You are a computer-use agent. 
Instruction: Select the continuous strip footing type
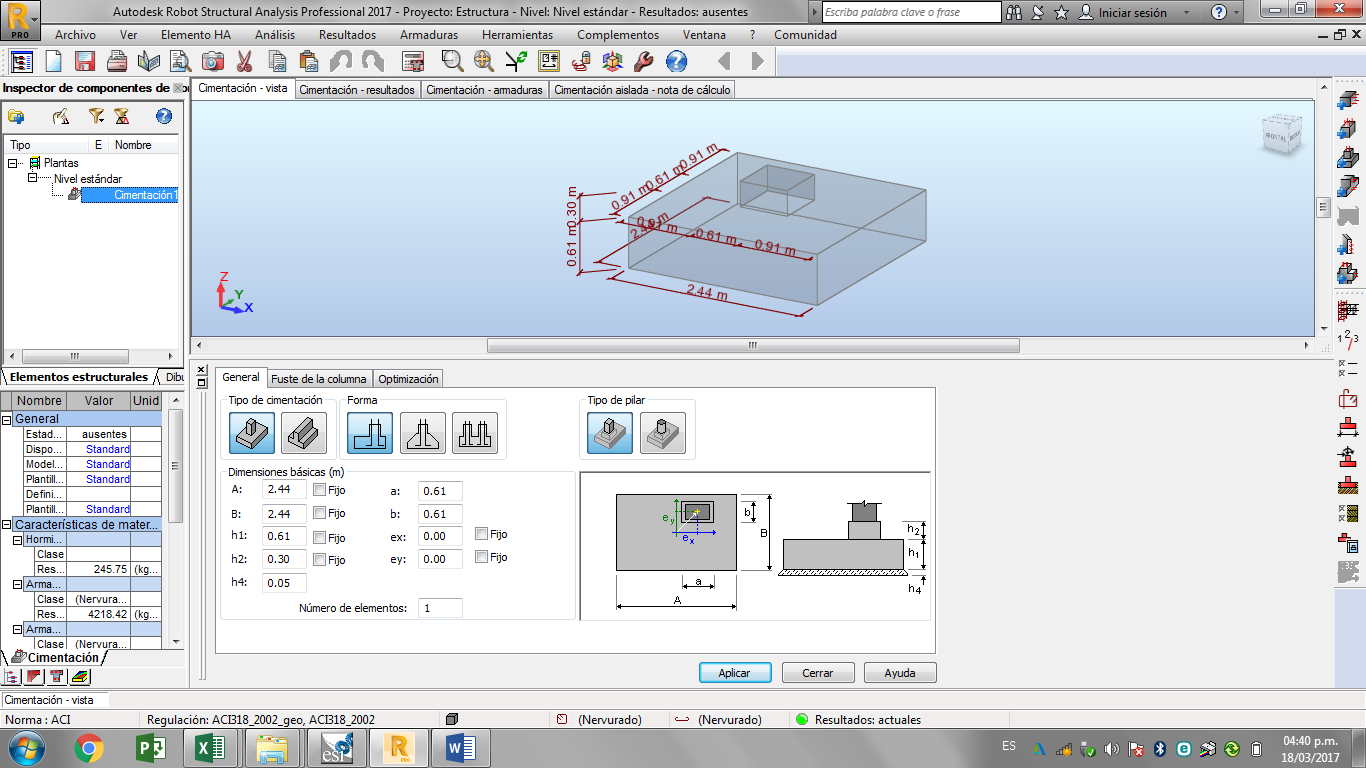point(304,433)
